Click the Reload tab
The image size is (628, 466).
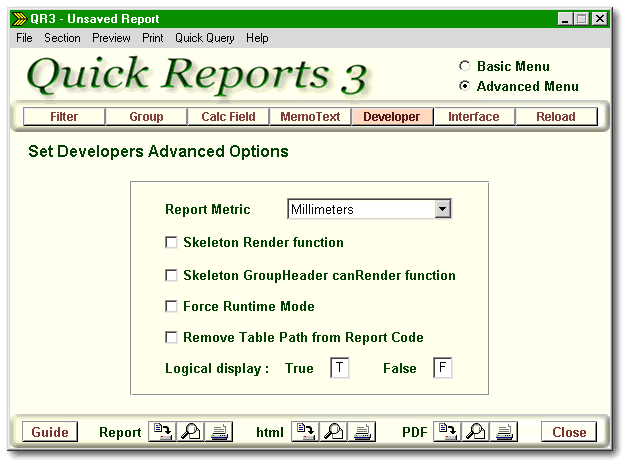[556, 116]
